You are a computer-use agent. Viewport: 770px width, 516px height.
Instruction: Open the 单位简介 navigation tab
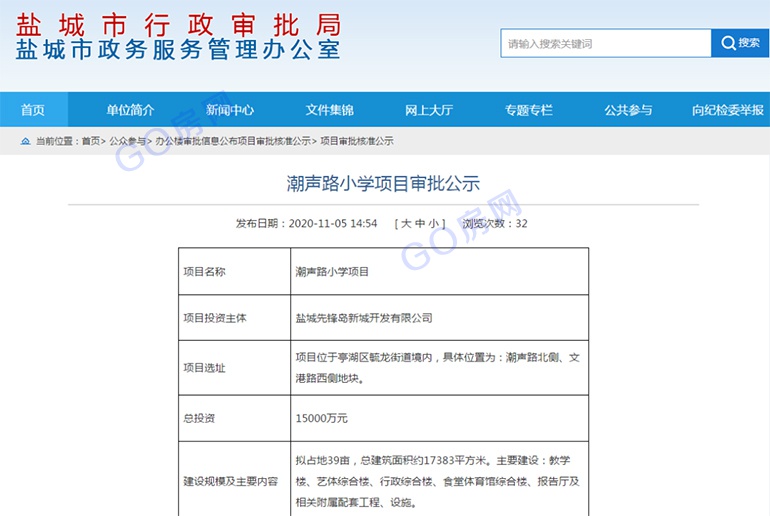pyautogui.click(x=131, y=109)
